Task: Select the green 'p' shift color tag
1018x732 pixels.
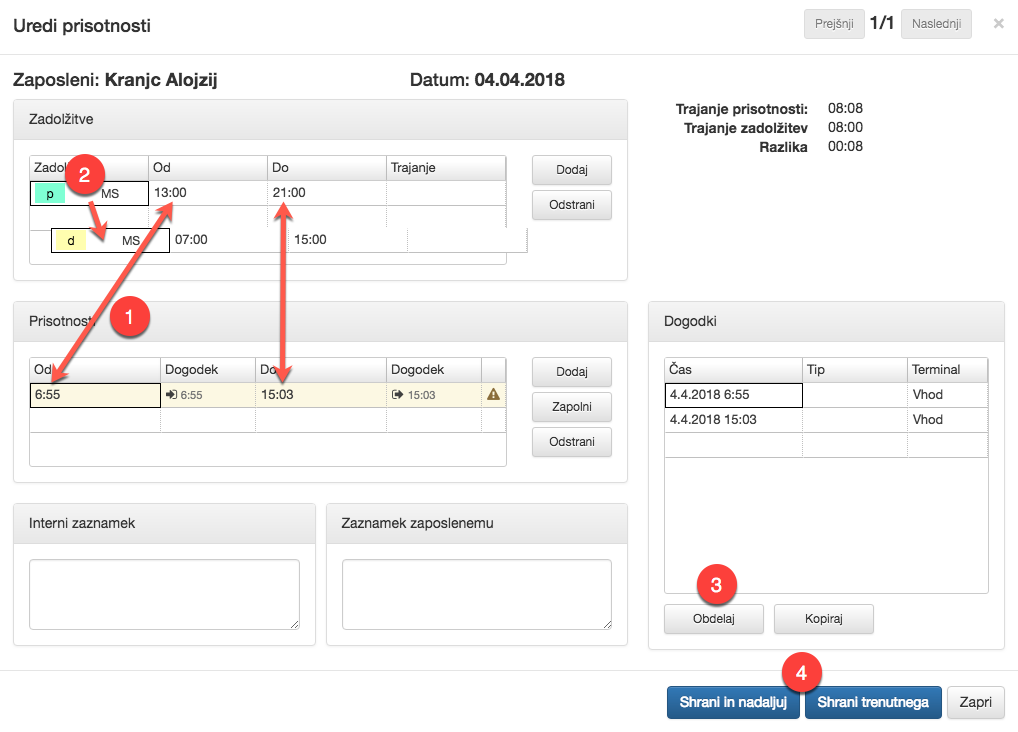Action: click(x=50, y=194)
